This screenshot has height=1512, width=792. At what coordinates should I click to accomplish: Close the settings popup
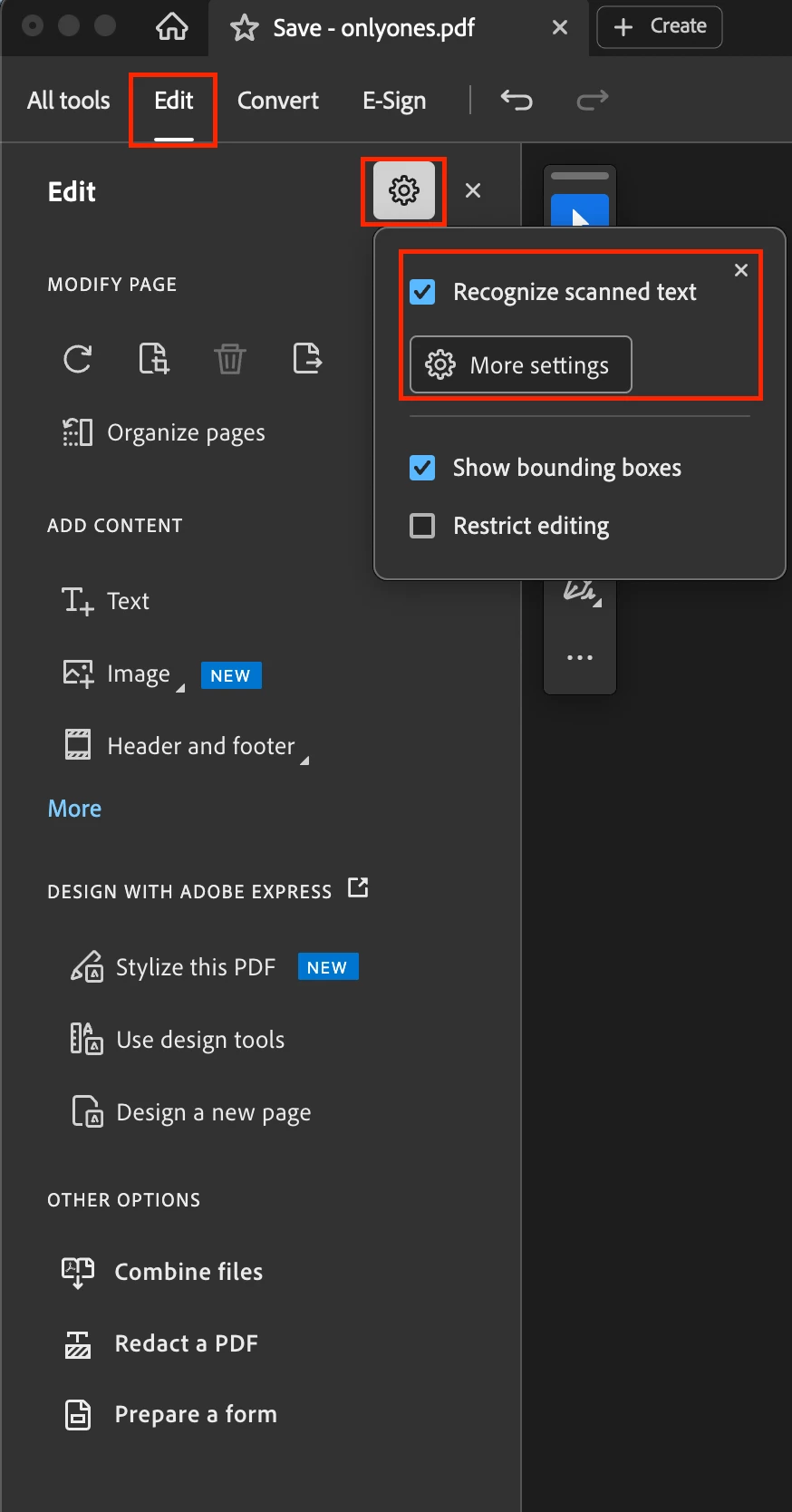[741, 270]
